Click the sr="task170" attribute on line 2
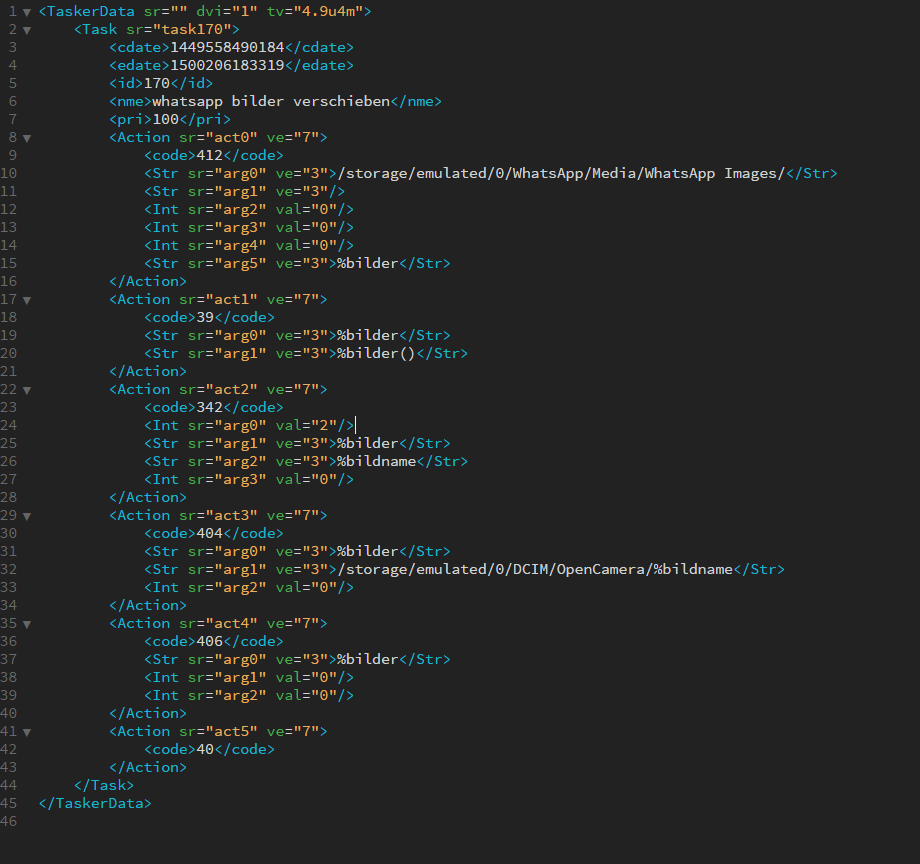This screenshot has height=864, width=920. [179, 29]
